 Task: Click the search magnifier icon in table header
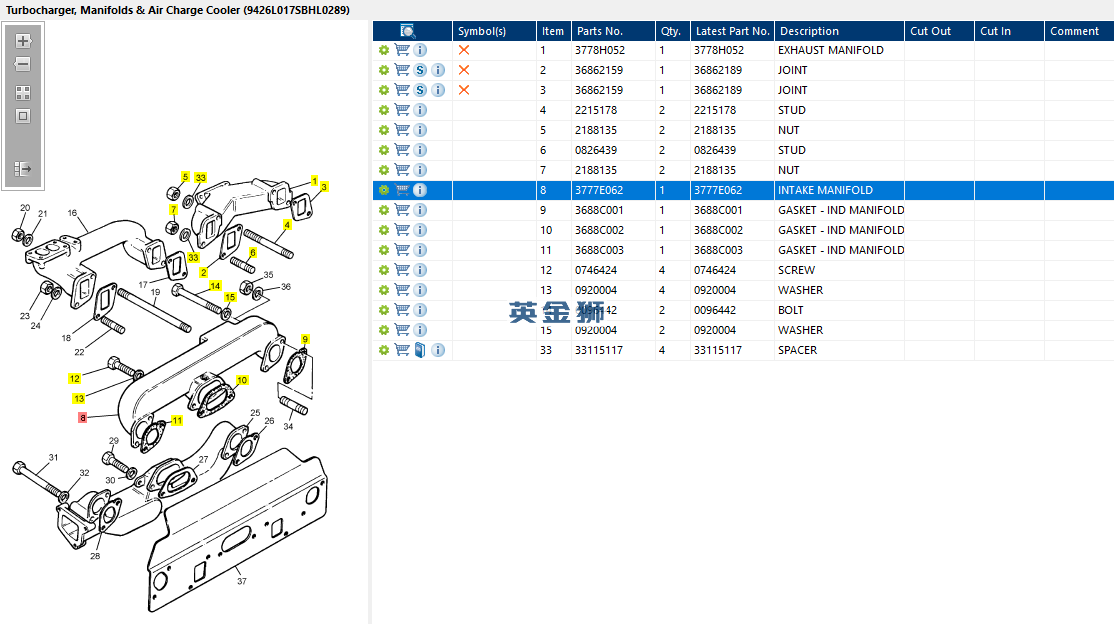(408, 31)
